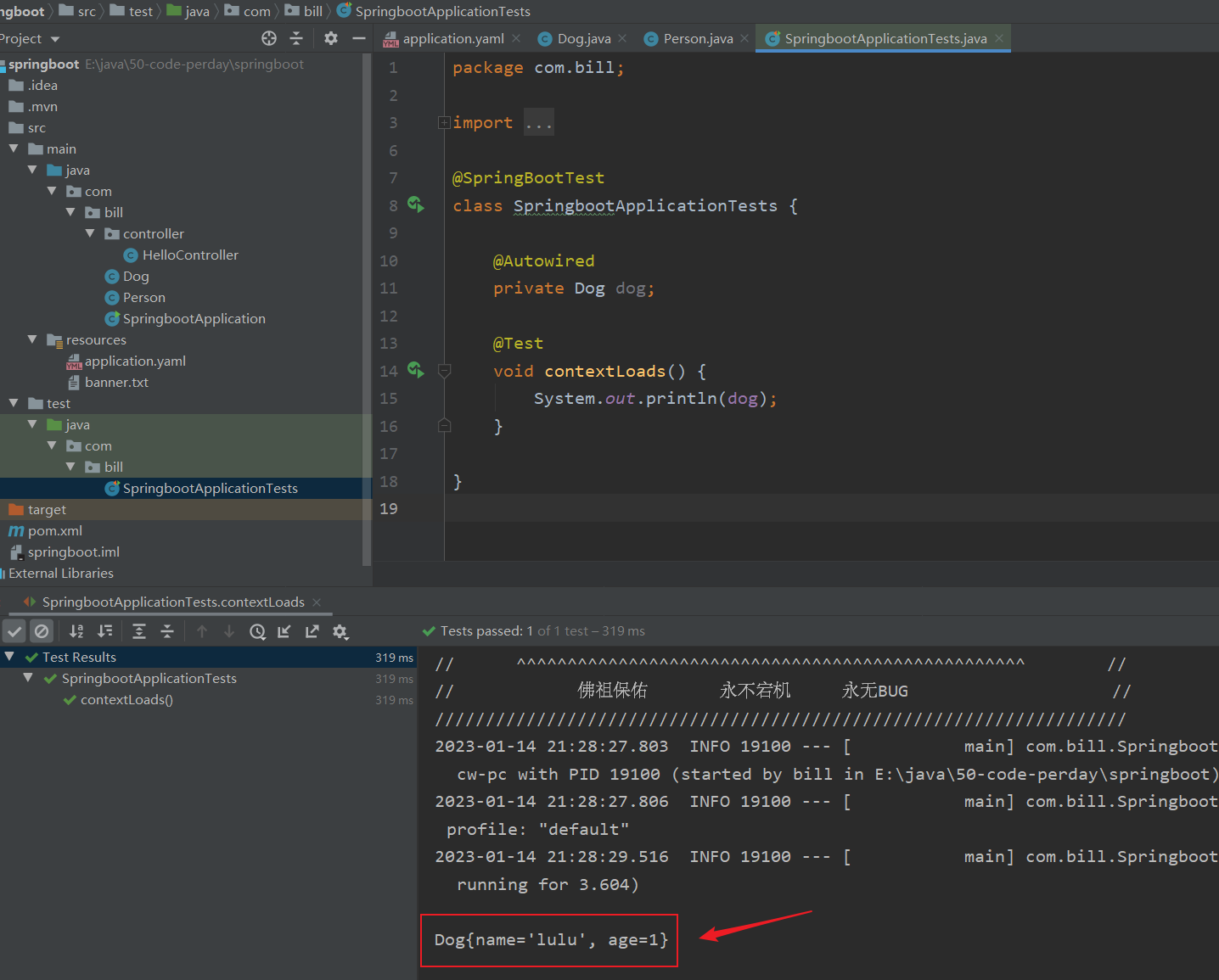Click locate/select opened file icon in Project panel
Image resolution: width=1219 pixels, height=980 pixels.
[269, 38]
